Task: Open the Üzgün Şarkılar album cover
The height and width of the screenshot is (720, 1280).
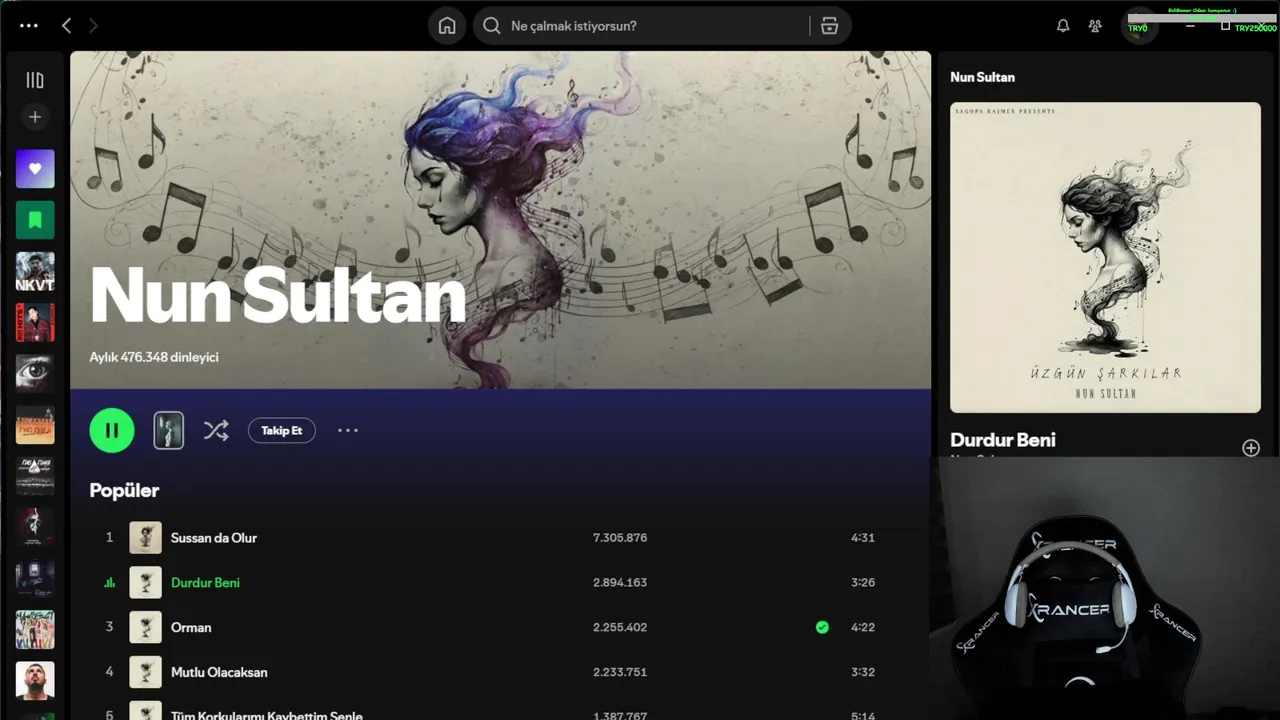Action: click(x=1105, y=257)
